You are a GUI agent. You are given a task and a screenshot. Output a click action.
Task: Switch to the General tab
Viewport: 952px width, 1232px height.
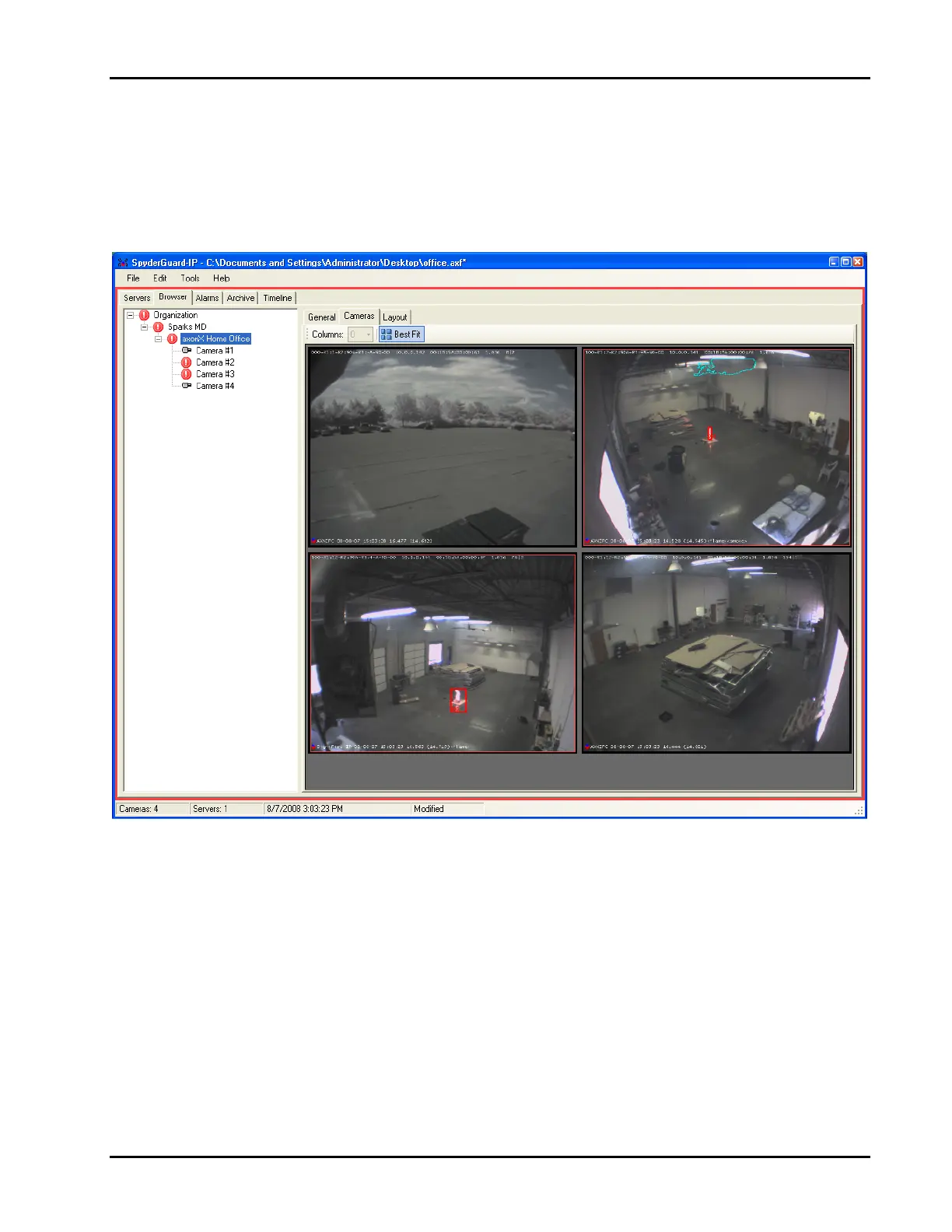tap(321, 317)
